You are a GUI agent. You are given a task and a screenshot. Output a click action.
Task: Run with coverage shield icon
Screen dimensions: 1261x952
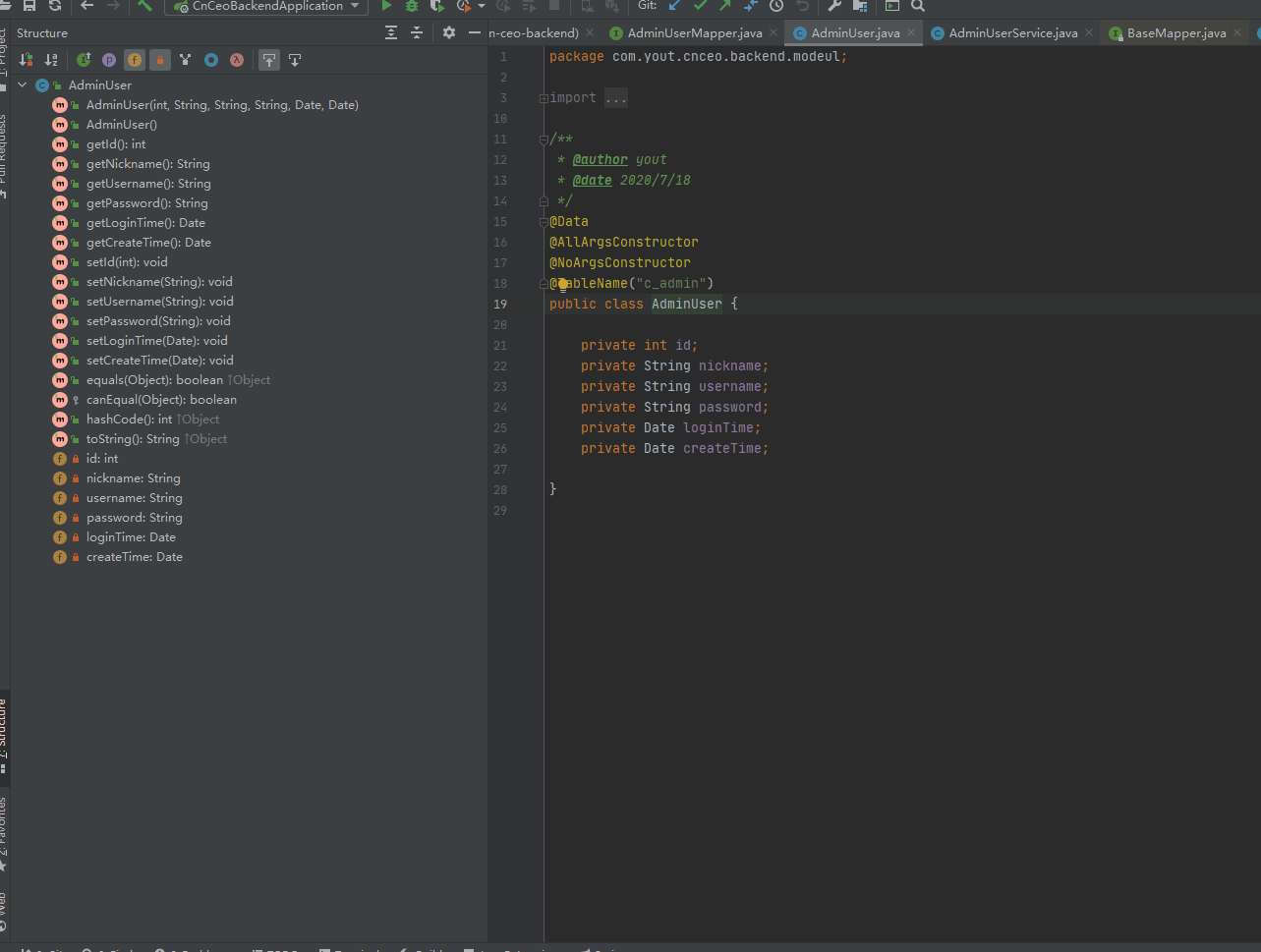437,6
